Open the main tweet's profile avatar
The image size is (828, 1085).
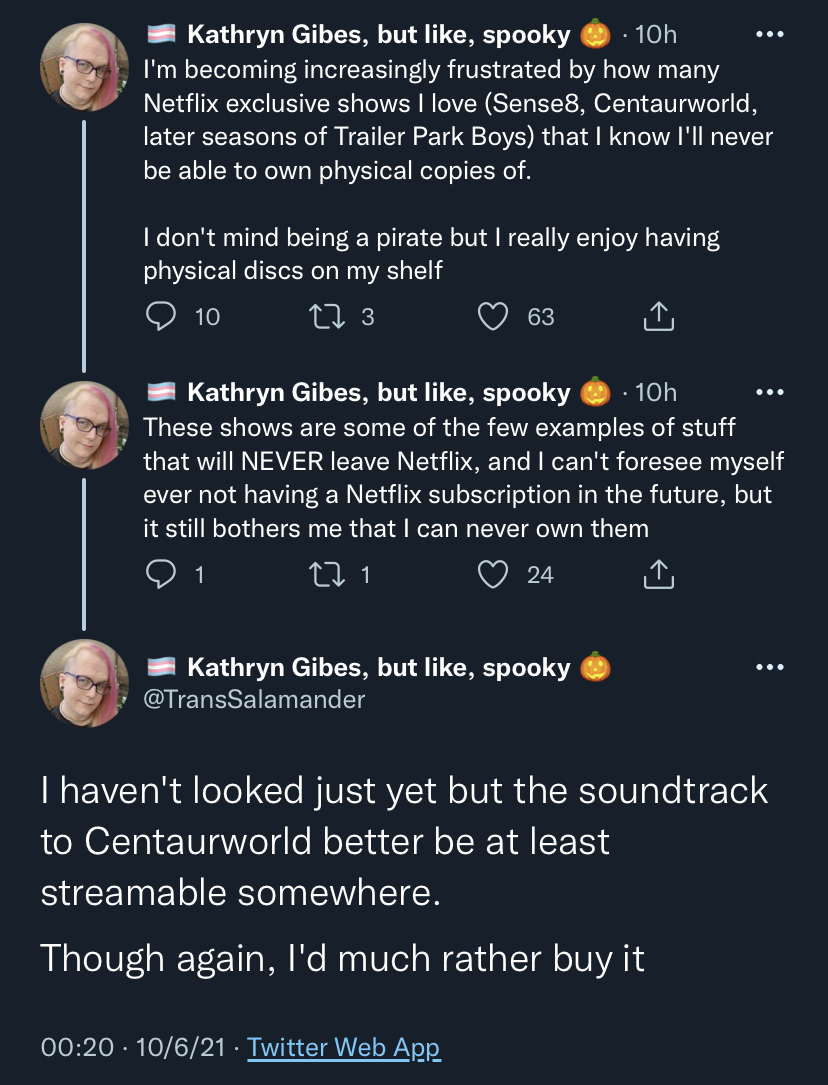[84, 683]
